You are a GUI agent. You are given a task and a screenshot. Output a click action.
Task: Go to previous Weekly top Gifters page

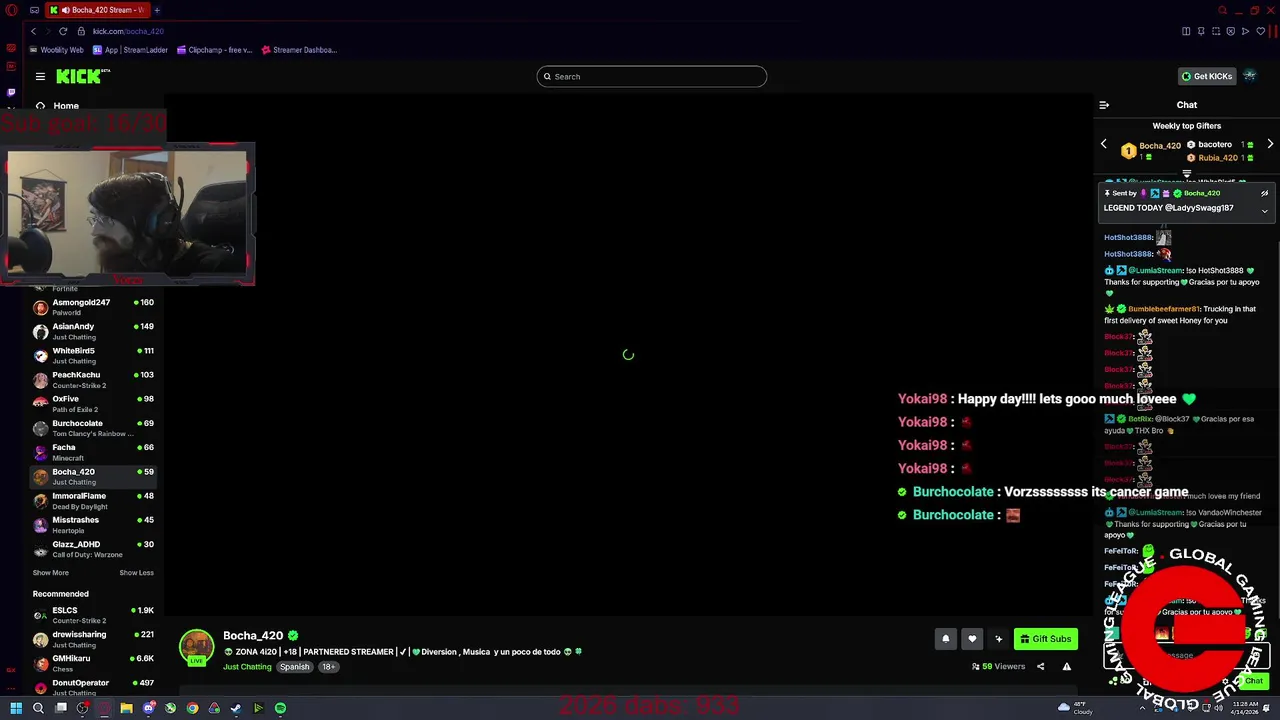pos(1104,144)
